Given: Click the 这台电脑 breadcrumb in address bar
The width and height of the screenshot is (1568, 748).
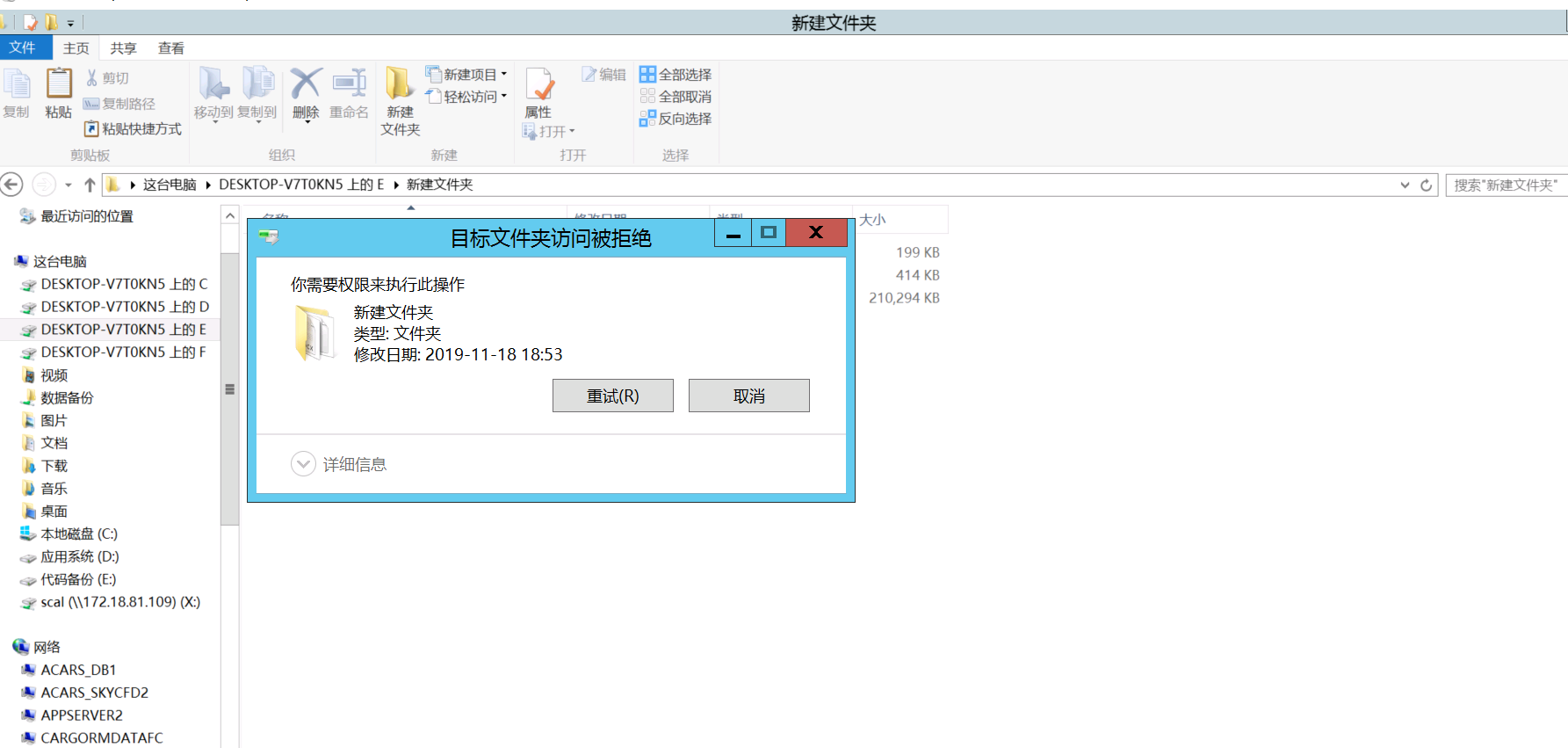Looking at the screenshot, I should (x=170, y=185).
